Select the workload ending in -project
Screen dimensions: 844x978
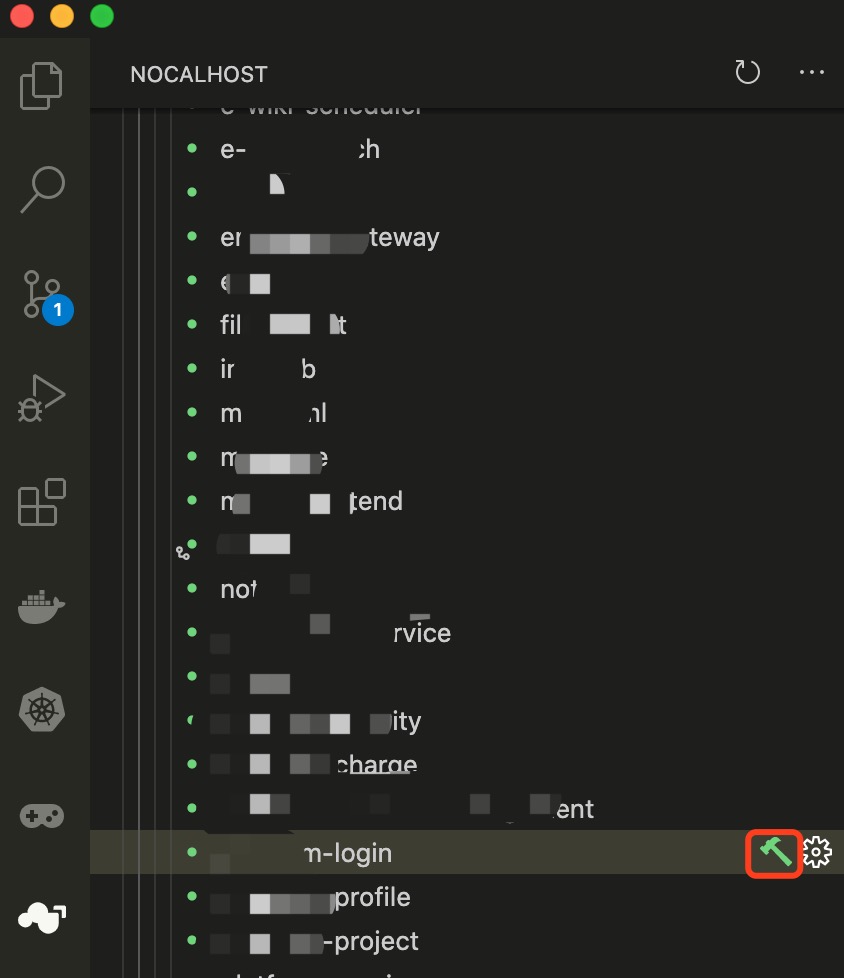[x=375, y=941]
